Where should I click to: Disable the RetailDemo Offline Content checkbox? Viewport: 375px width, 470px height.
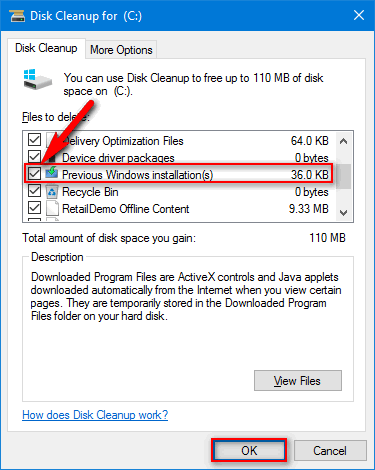point(34,208)
